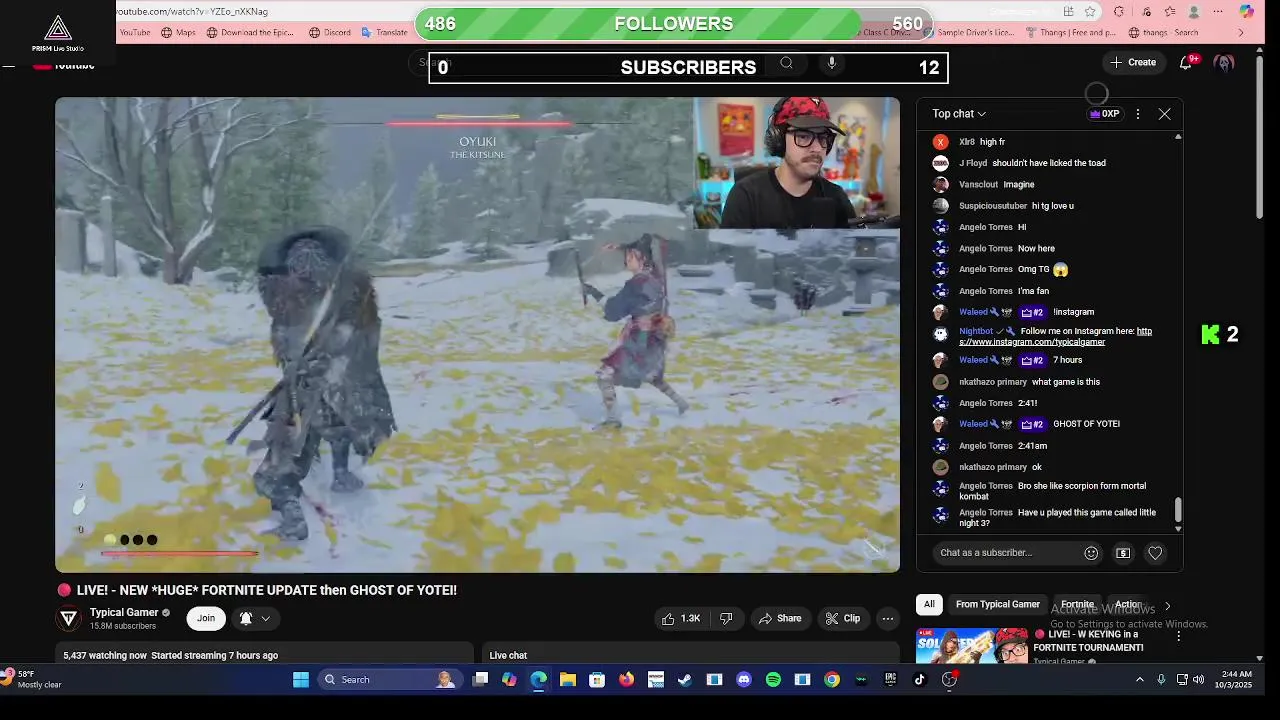This screenshot has height=720, width=1280.
Task: Open Microsoft Store from the taskbar
Action: coord(597,680)
